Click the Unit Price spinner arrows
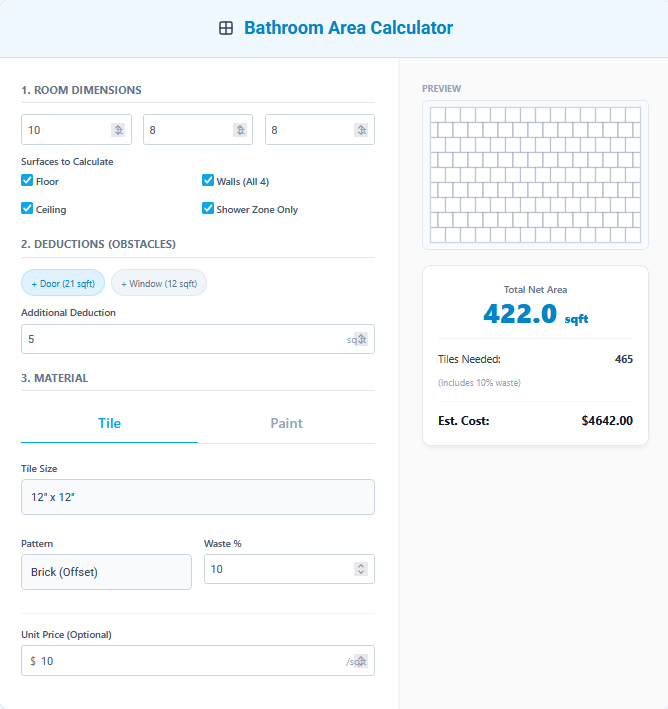Image resolution: width=668 pixels, height=709 pixels. pyautogui.click(x=361, y=661)
